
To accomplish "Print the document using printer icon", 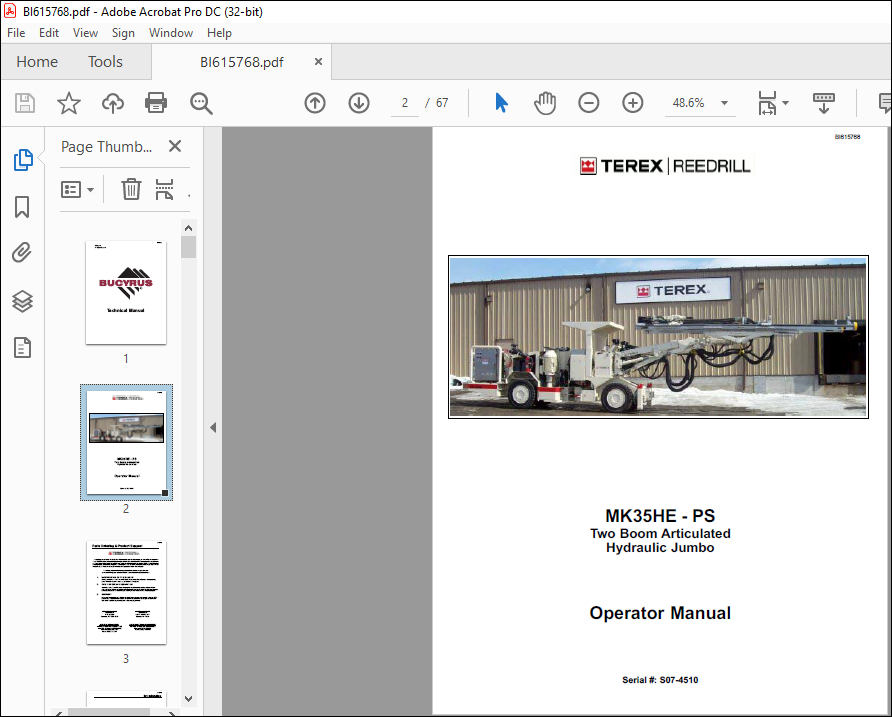I will pyautogui.click(x=156, y=104).
